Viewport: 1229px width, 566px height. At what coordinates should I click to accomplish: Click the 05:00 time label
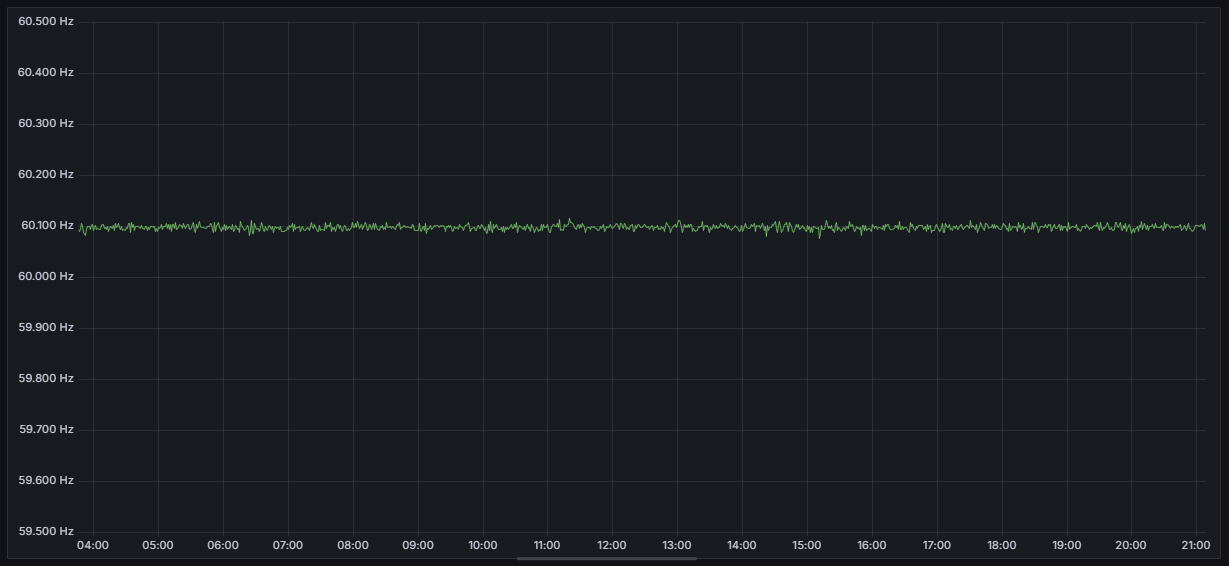tap(158, 545)
